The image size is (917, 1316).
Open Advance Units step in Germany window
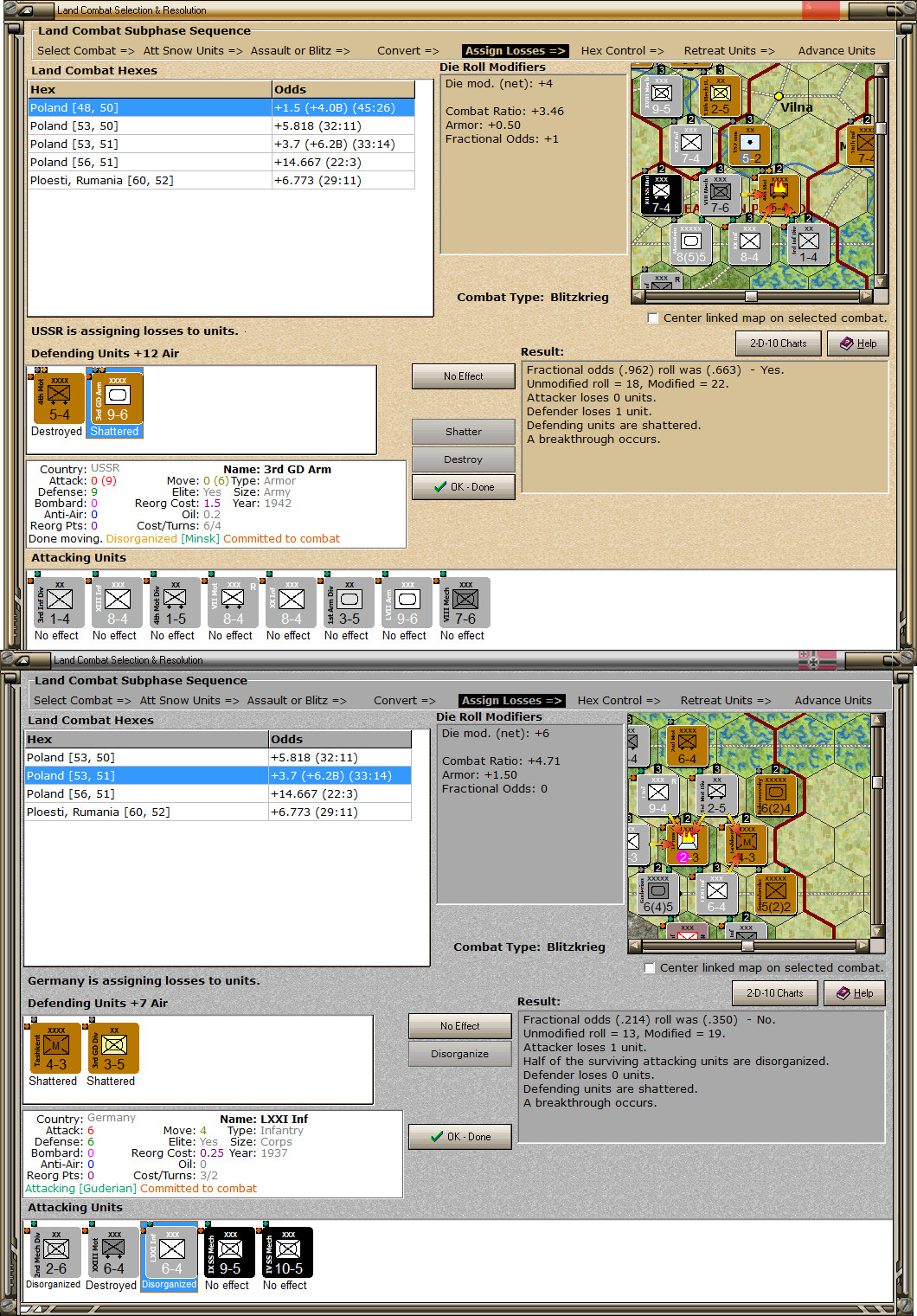point(833,700)
